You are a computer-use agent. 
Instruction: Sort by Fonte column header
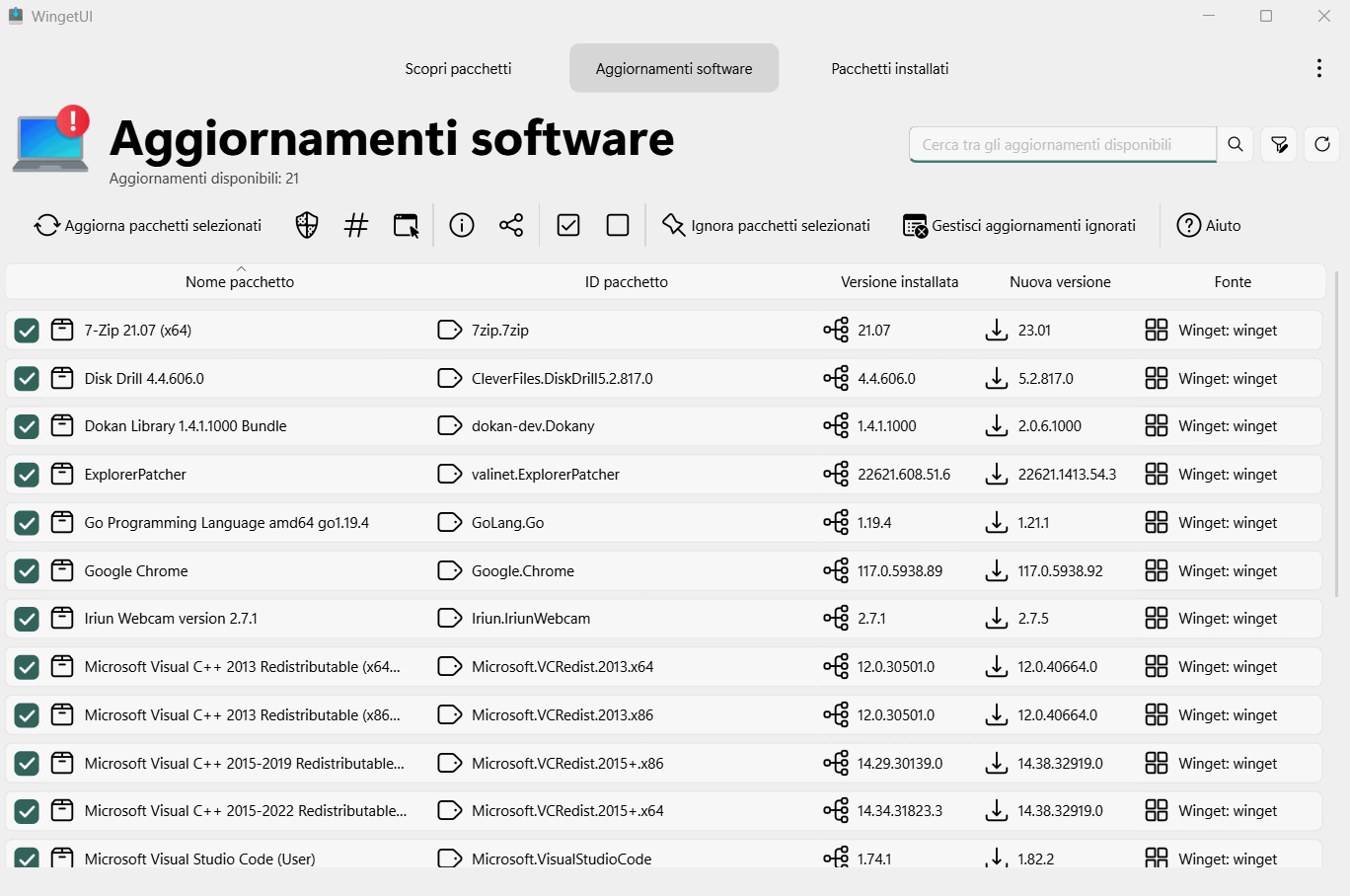pos(1233,282)
